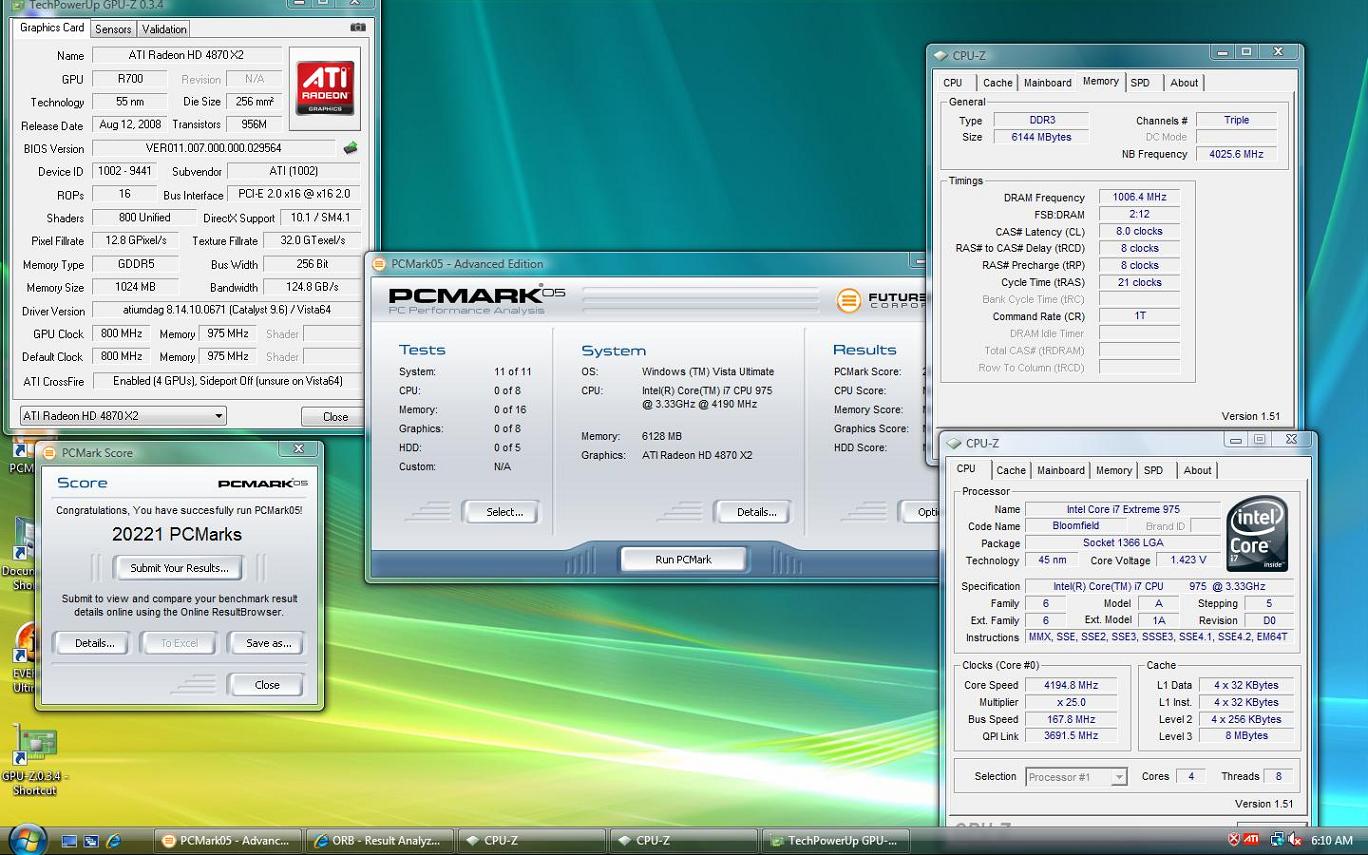This screenshot has width=1368, height=855.
Task: Open the ATI Catalyst tray icon
Action: (1251, 840)
